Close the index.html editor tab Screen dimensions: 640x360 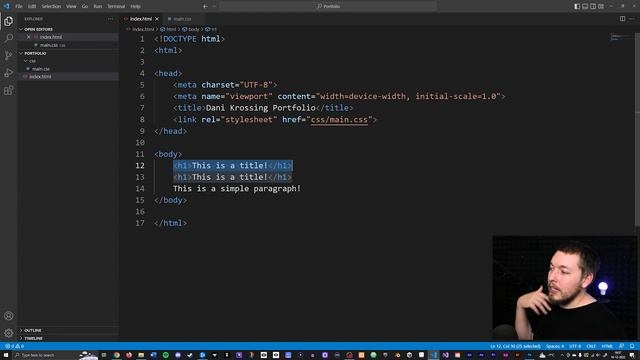point(157,19)
